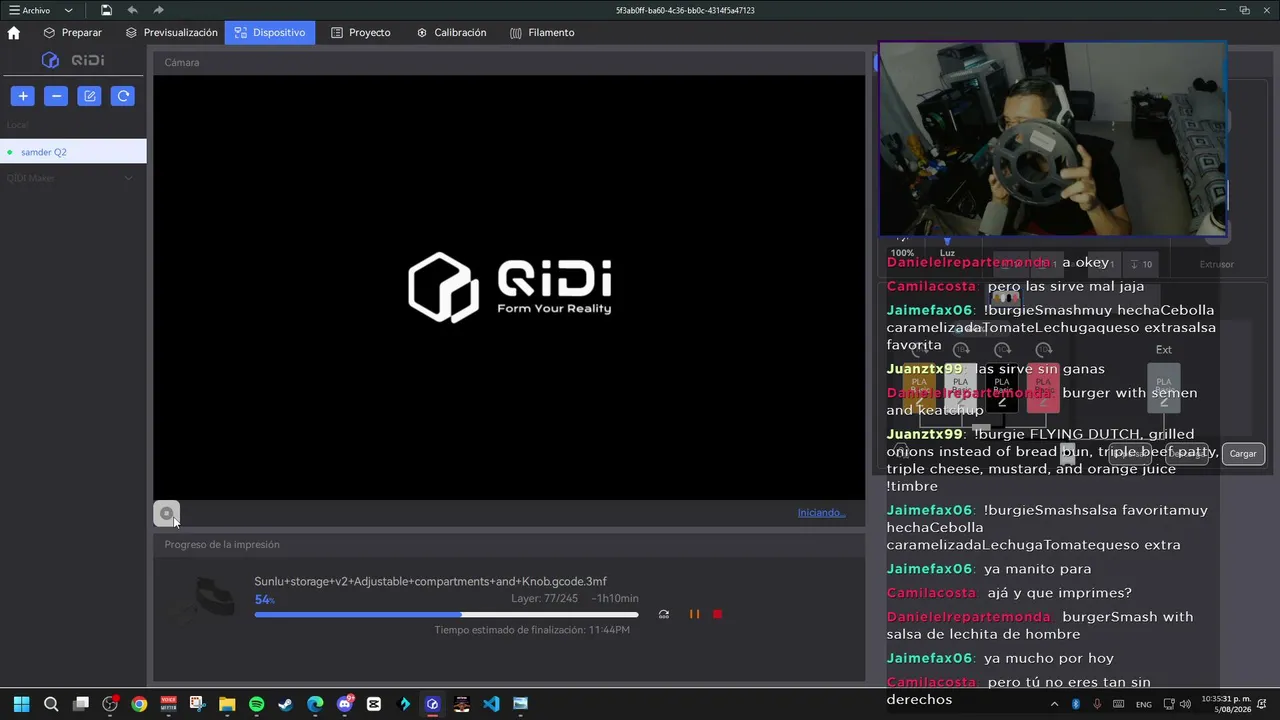1280x720 pixels.
Task: Redo the action via the forward arrow icon
Action: click(158, 10)
